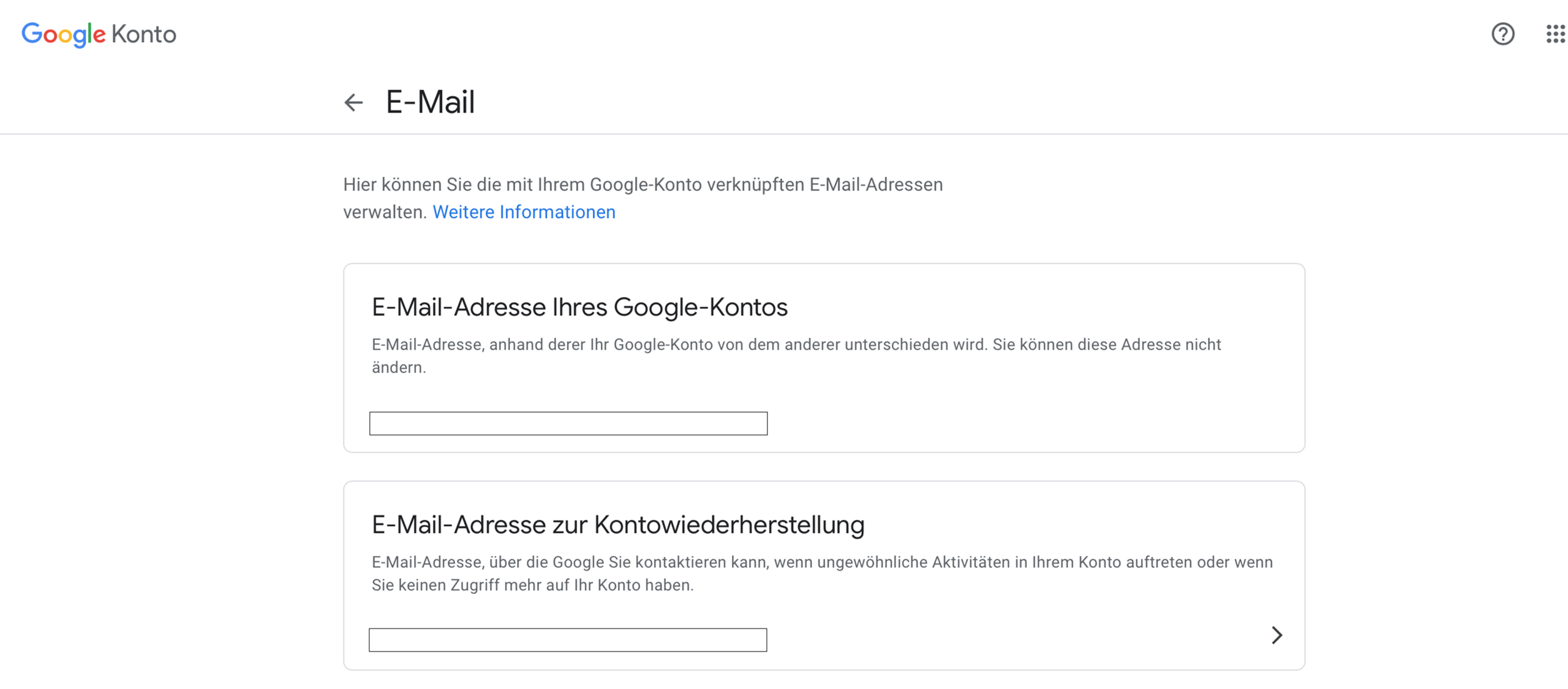Open the Weitere Informationen link
The height and width of the screenshot is (689, 1568).
(524, 212)
